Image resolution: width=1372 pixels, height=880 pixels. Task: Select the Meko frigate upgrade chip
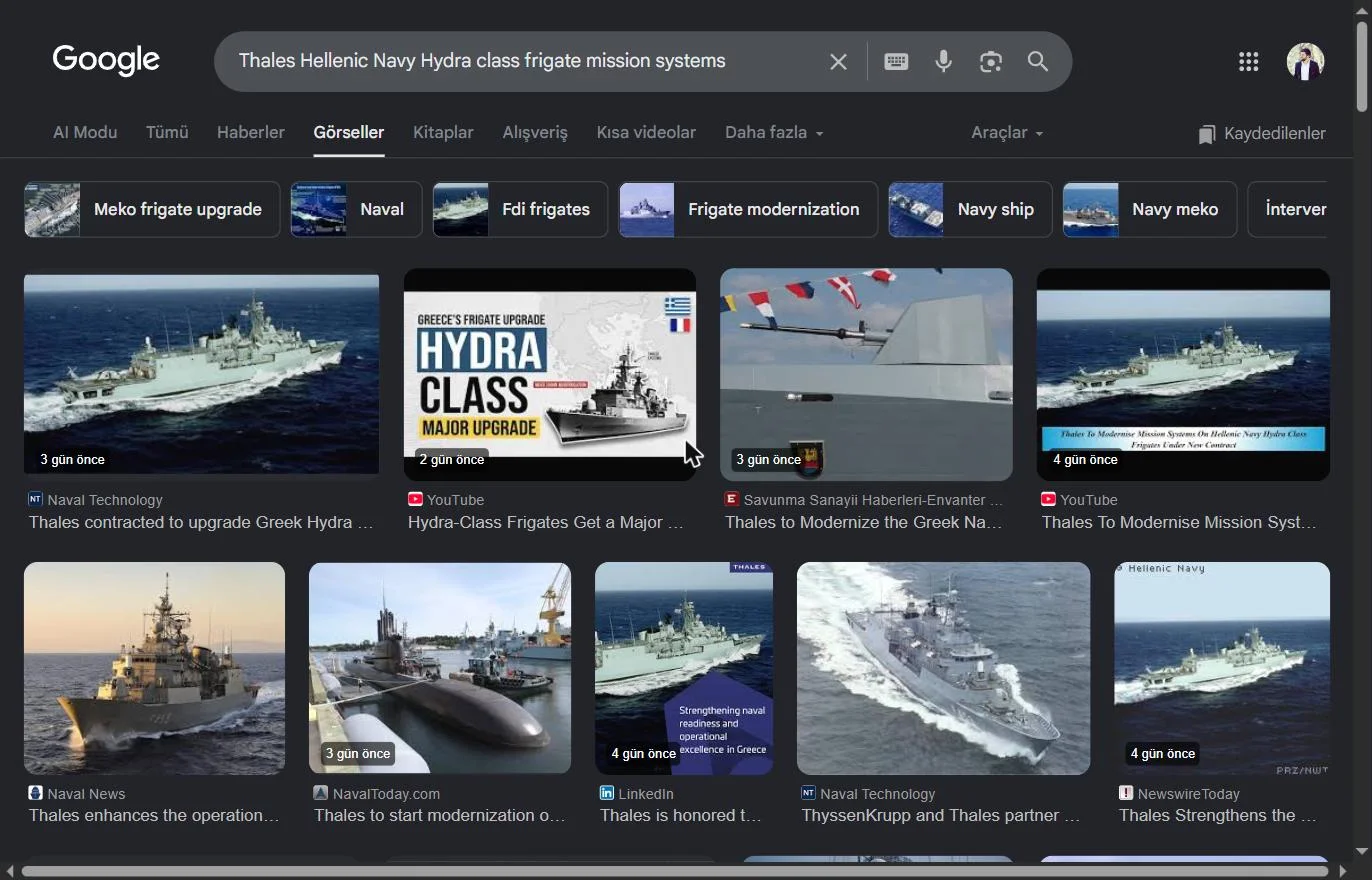[152, 209]
